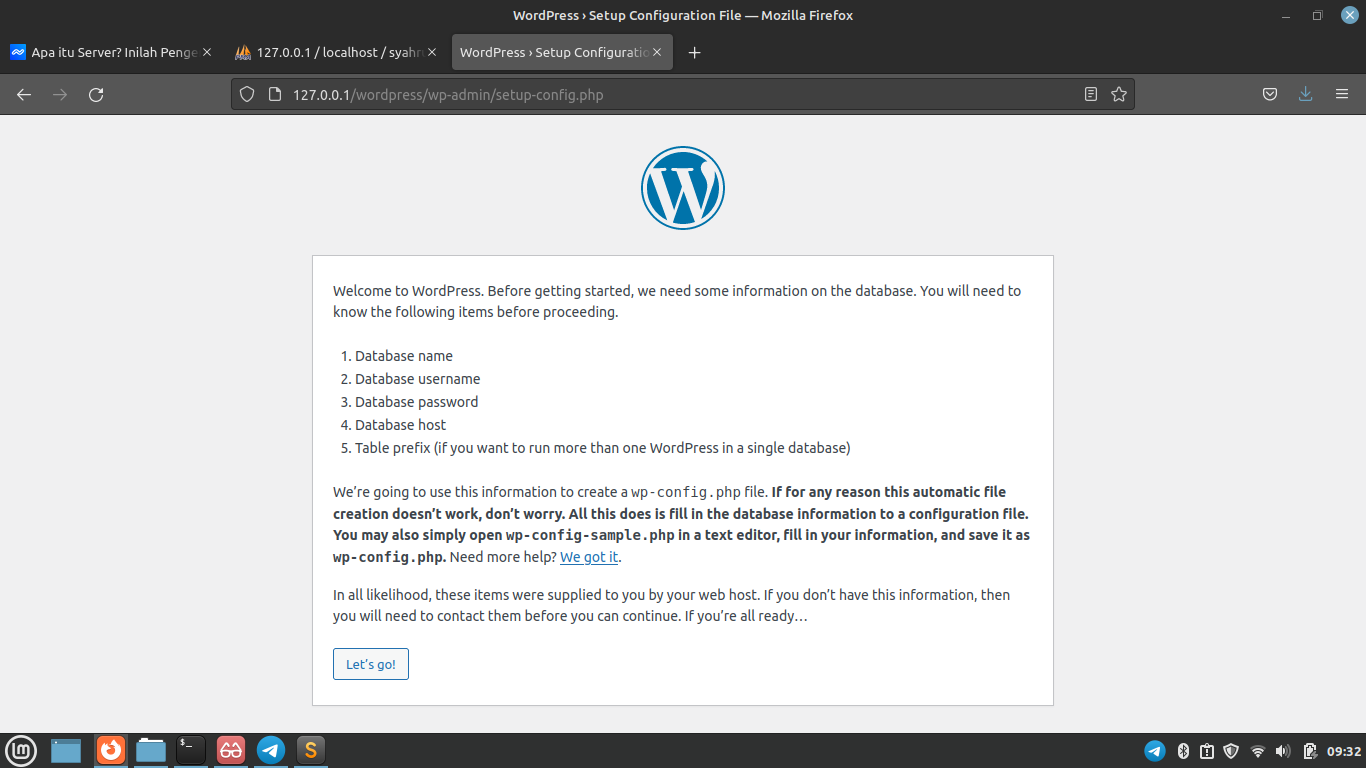Screen dimensions: 1366x768
Task: Click the Firefox taskbar icon
Action: 110,750
